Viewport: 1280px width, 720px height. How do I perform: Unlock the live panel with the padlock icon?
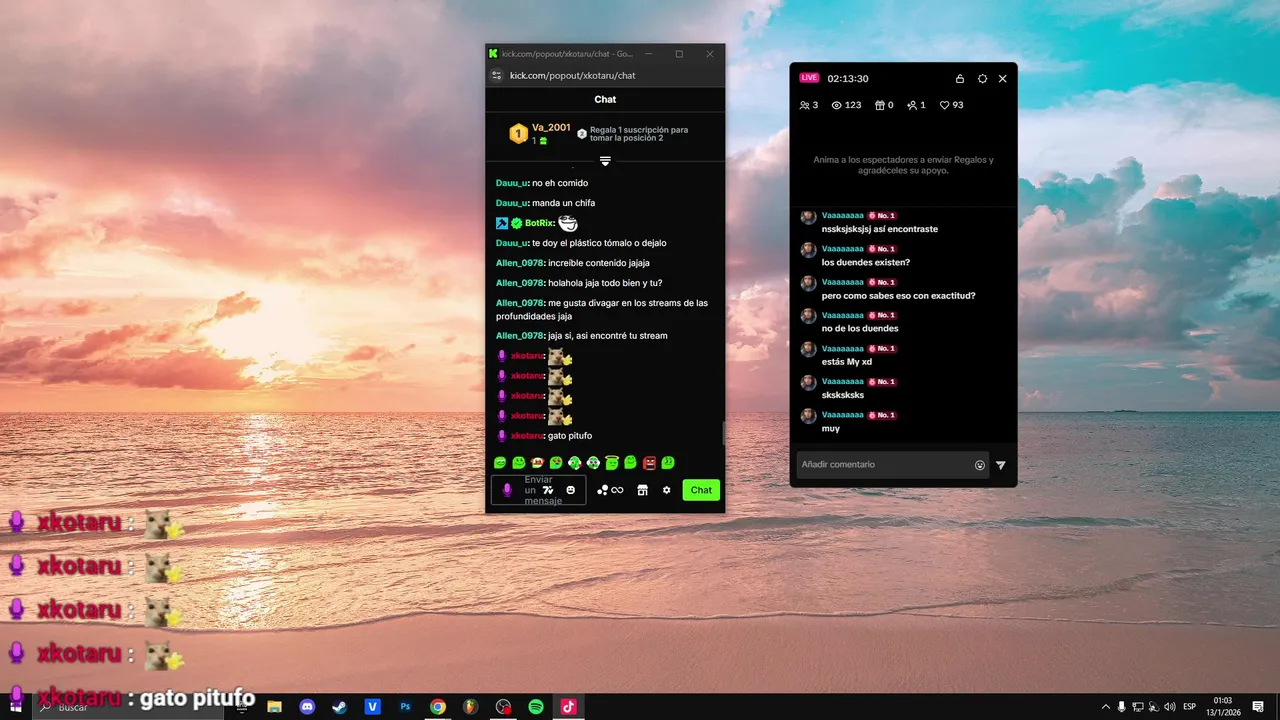coord(960,79)
